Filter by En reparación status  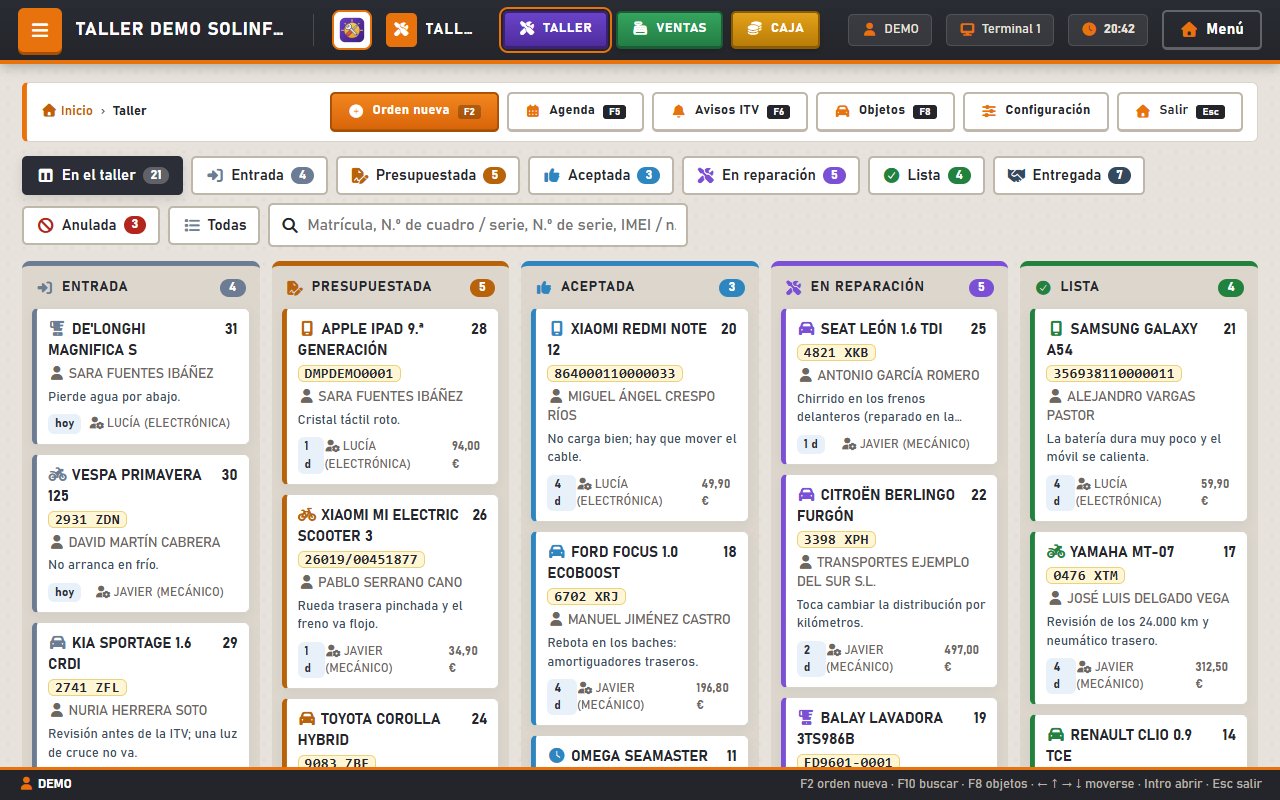771,175
